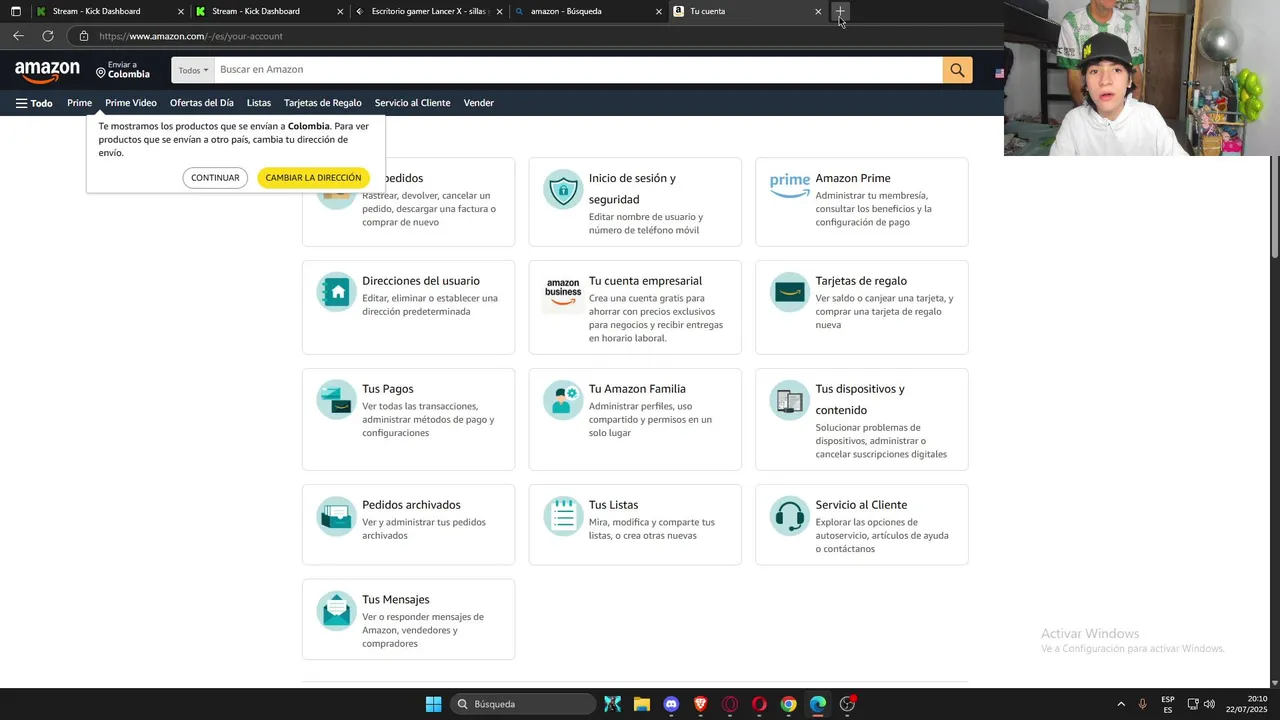Image resolution: width=1280 pixels, height=720 pixels.
Task: Click the ESP ES keyboard language indicator
Action: coord(1168,704)
